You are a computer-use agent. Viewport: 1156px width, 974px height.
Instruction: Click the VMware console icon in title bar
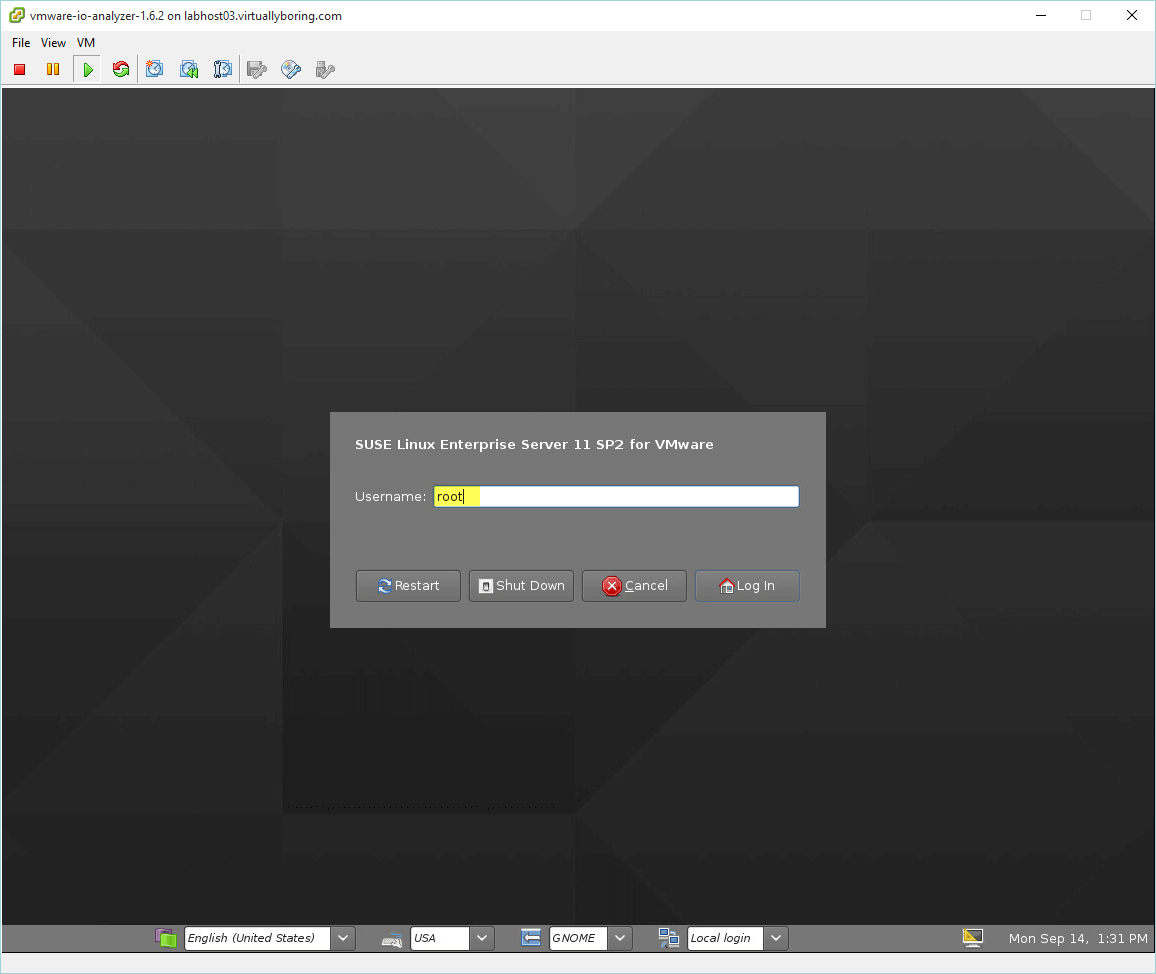click(x=16, y=15)
